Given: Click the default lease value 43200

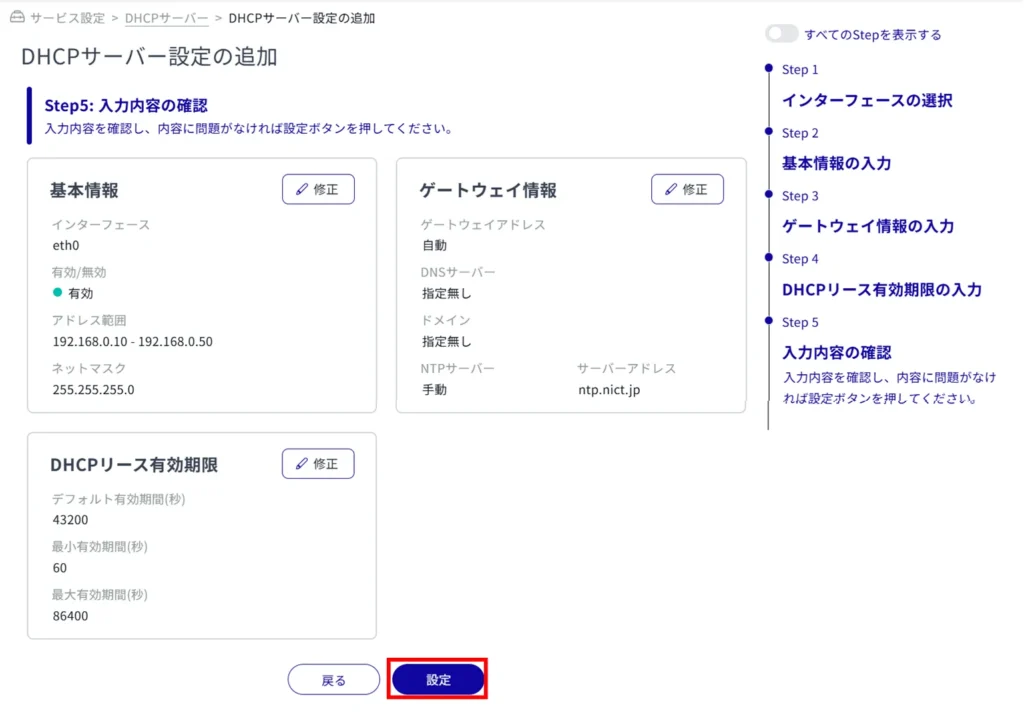Looking at the screenshot, I should [x=70, y=520].
